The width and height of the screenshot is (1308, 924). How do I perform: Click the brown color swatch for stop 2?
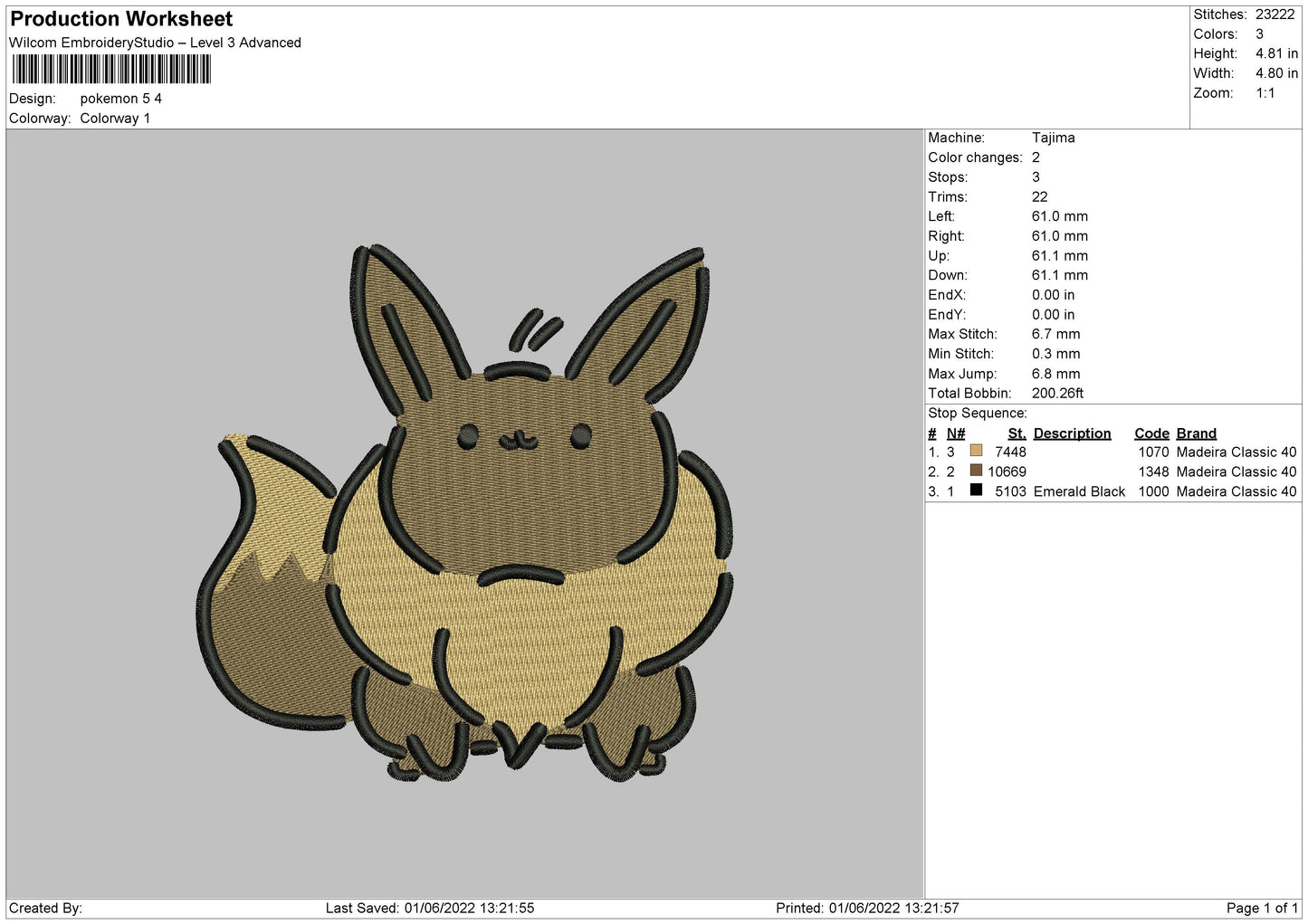tap(976, 471)
